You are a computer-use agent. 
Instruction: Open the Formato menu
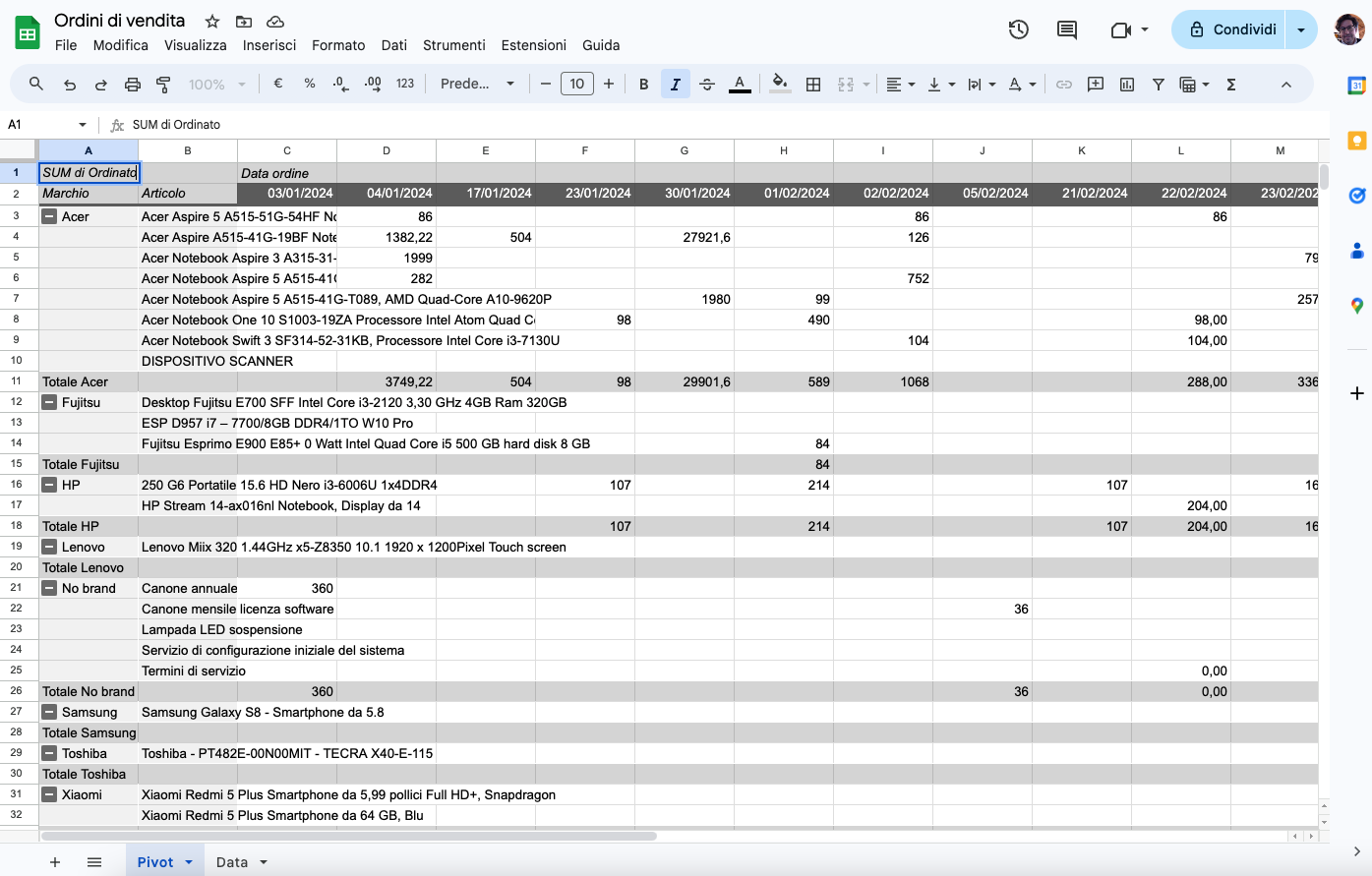pyautogui.click(x=338, y=45)
